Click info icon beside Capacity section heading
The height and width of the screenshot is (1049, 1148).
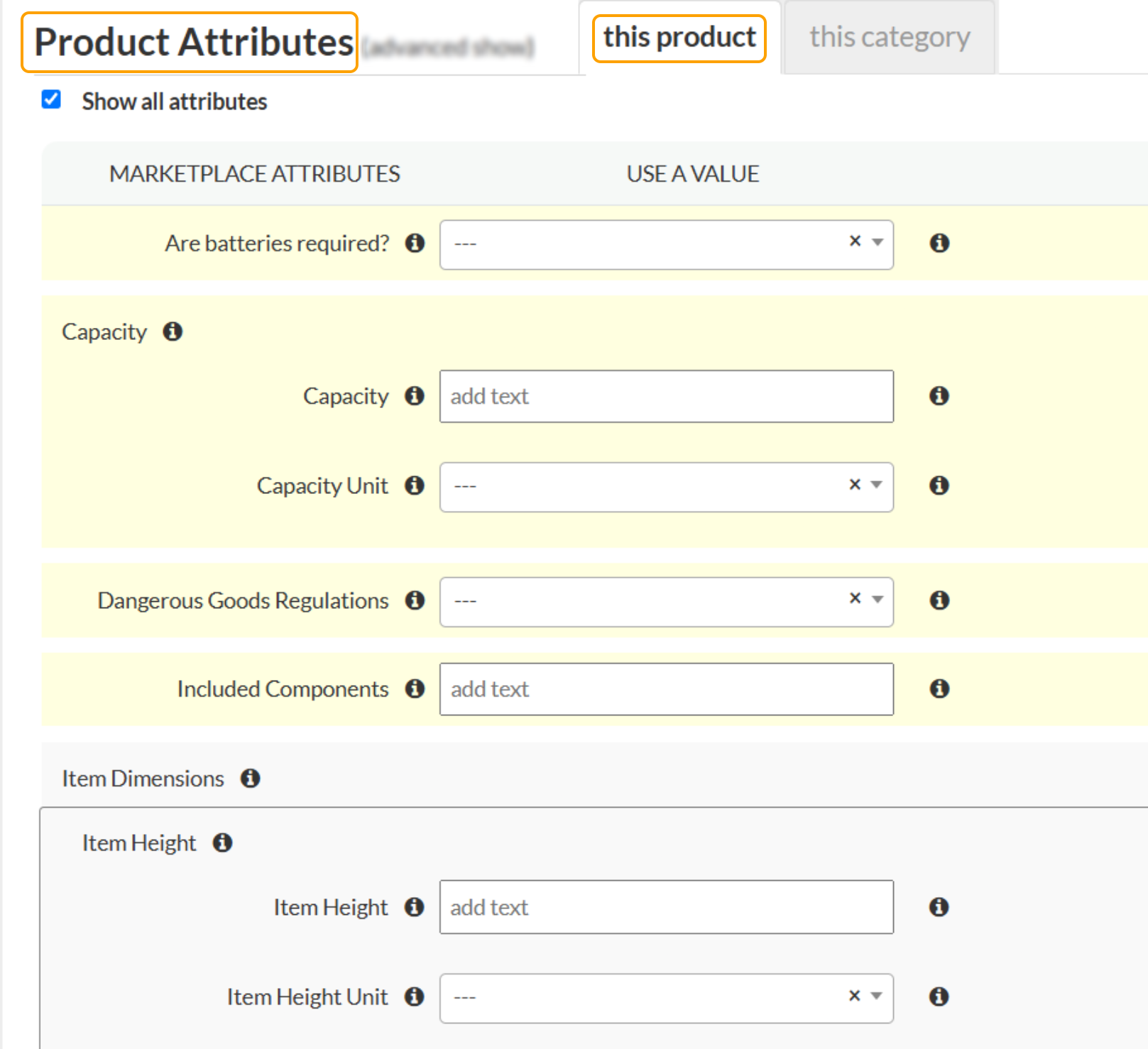(173, 331)
